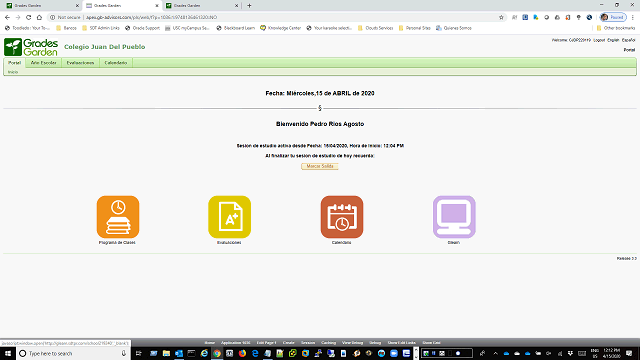Open the Oracle Support bookmark
The height and width of the screenshot is (360, 640).
tap(142, 28)
